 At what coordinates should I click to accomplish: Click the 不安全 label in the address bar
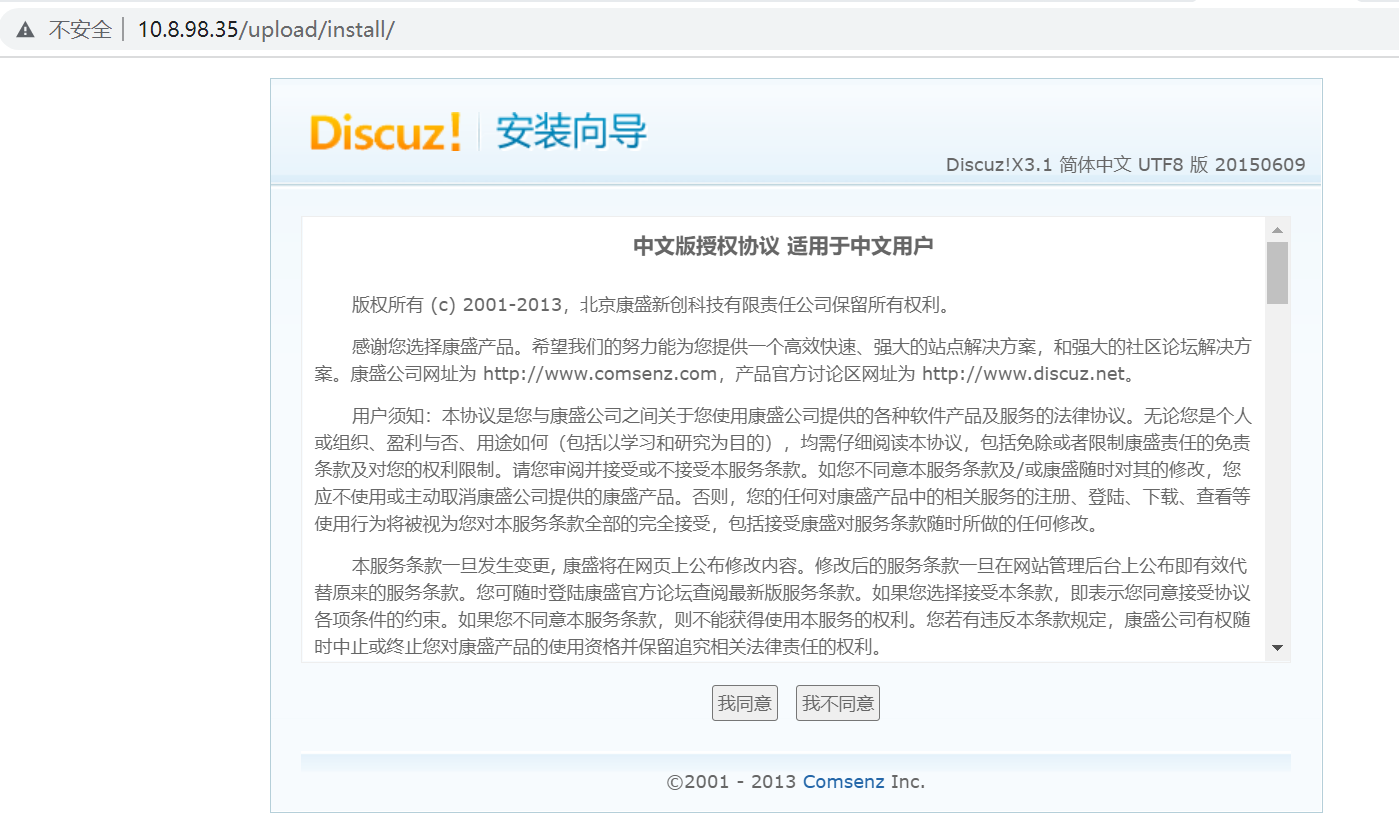pos(80,30)
